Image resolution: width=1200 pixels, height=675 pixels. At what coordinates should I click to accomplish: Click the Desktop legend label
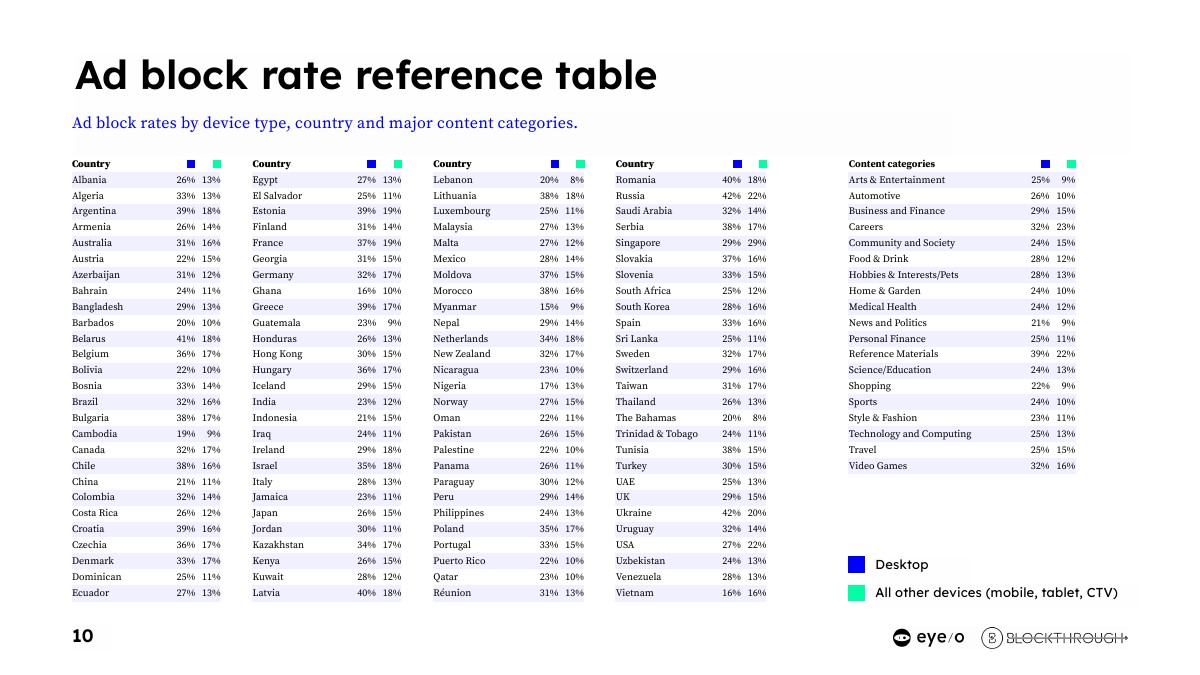coord(901,565)
